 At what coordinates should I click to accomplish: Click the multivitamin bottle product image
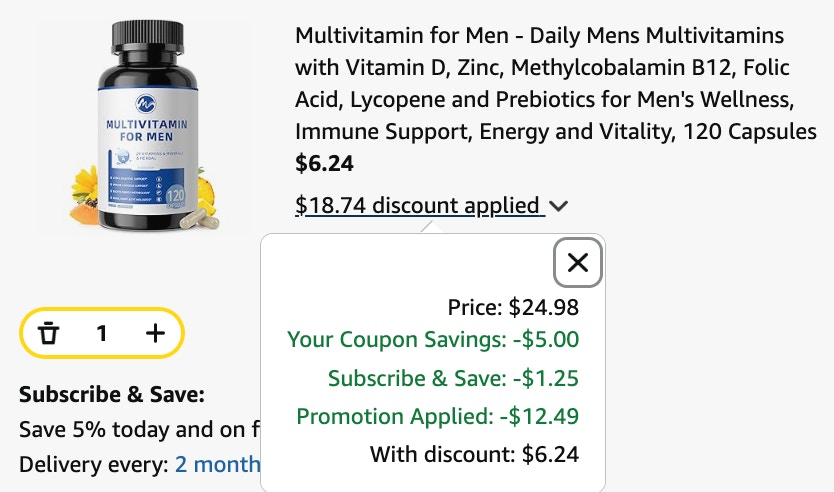[x=146, y=126]
